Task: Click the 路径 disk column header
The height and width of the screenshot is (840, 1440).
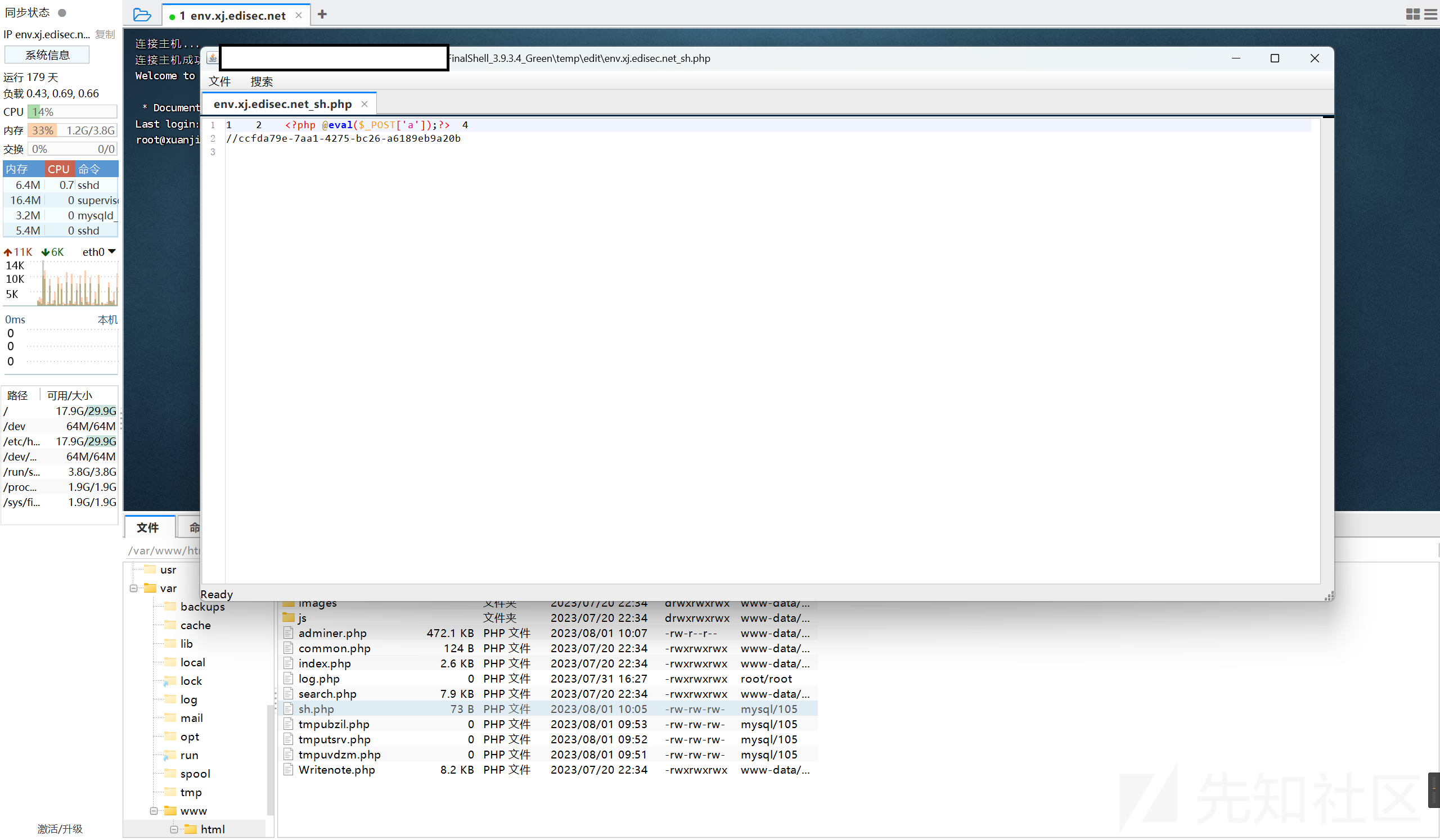Action: 17,395
